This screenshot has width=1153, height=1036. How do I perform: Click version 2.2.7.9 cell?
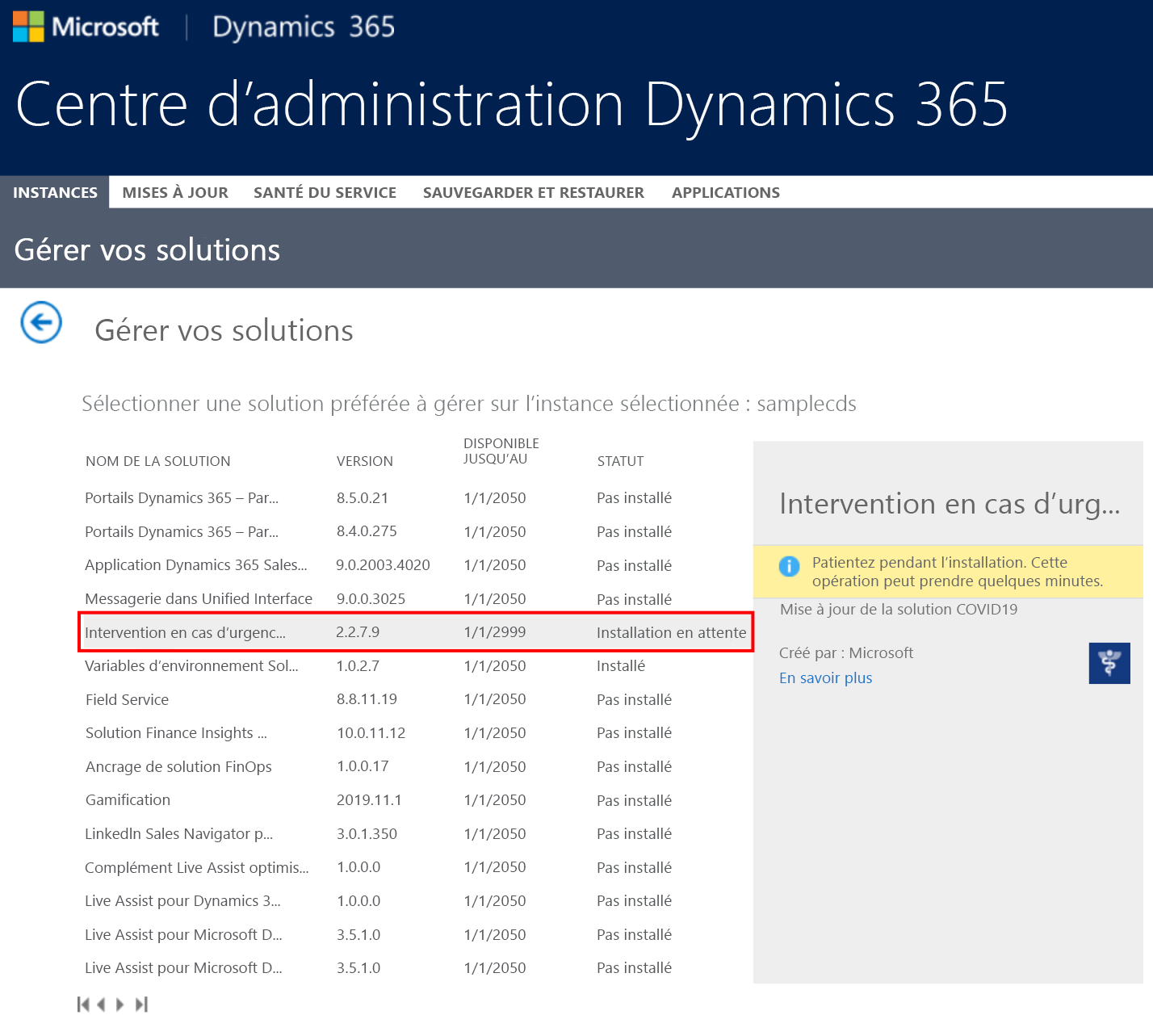(358, 632)
